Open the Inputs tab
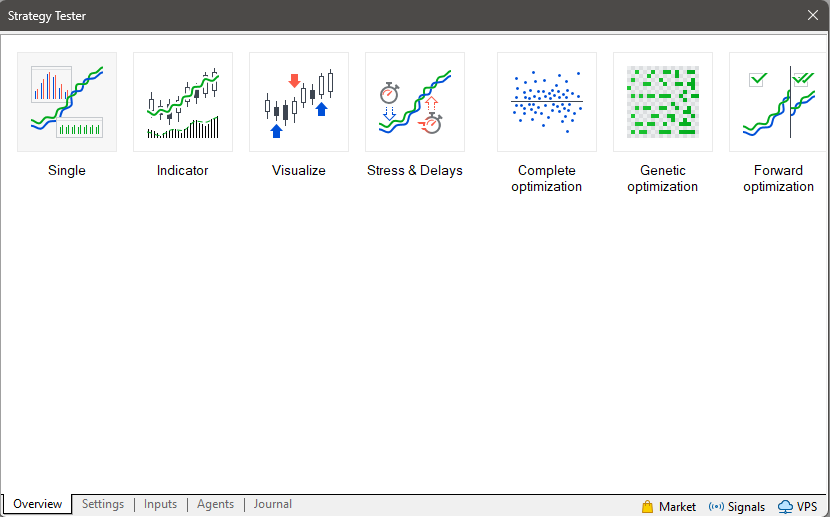 coord(160,504)
